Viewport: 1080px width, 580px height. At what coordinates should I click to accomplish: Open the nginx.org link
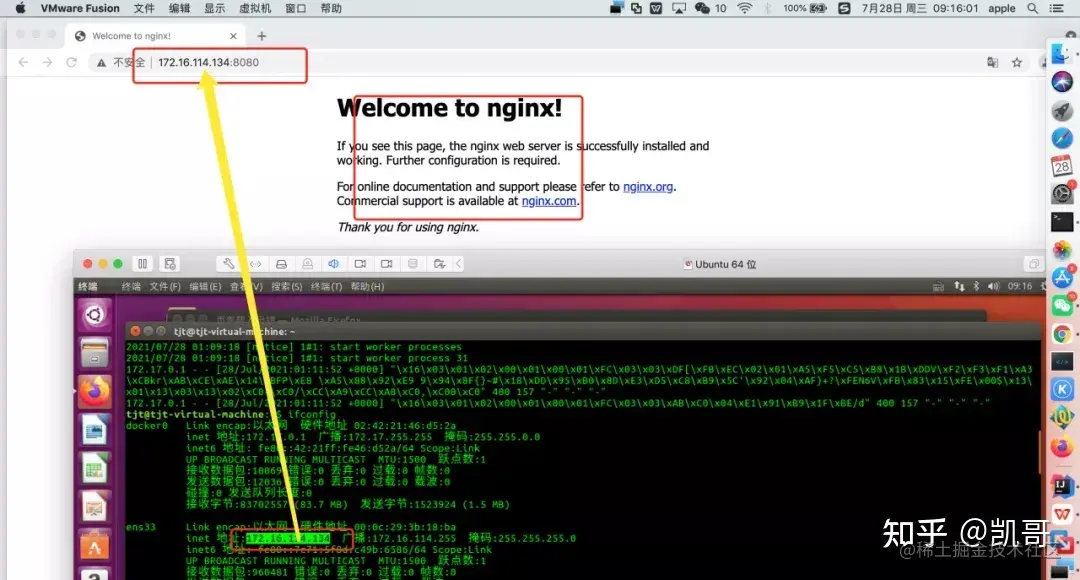click(647, 187)
